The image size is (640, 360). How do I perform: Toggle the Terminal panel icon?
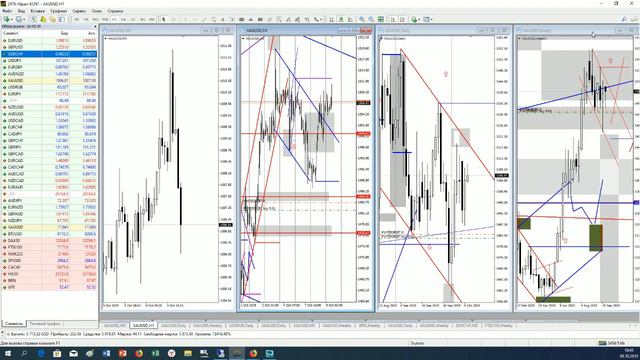(62, 19)
